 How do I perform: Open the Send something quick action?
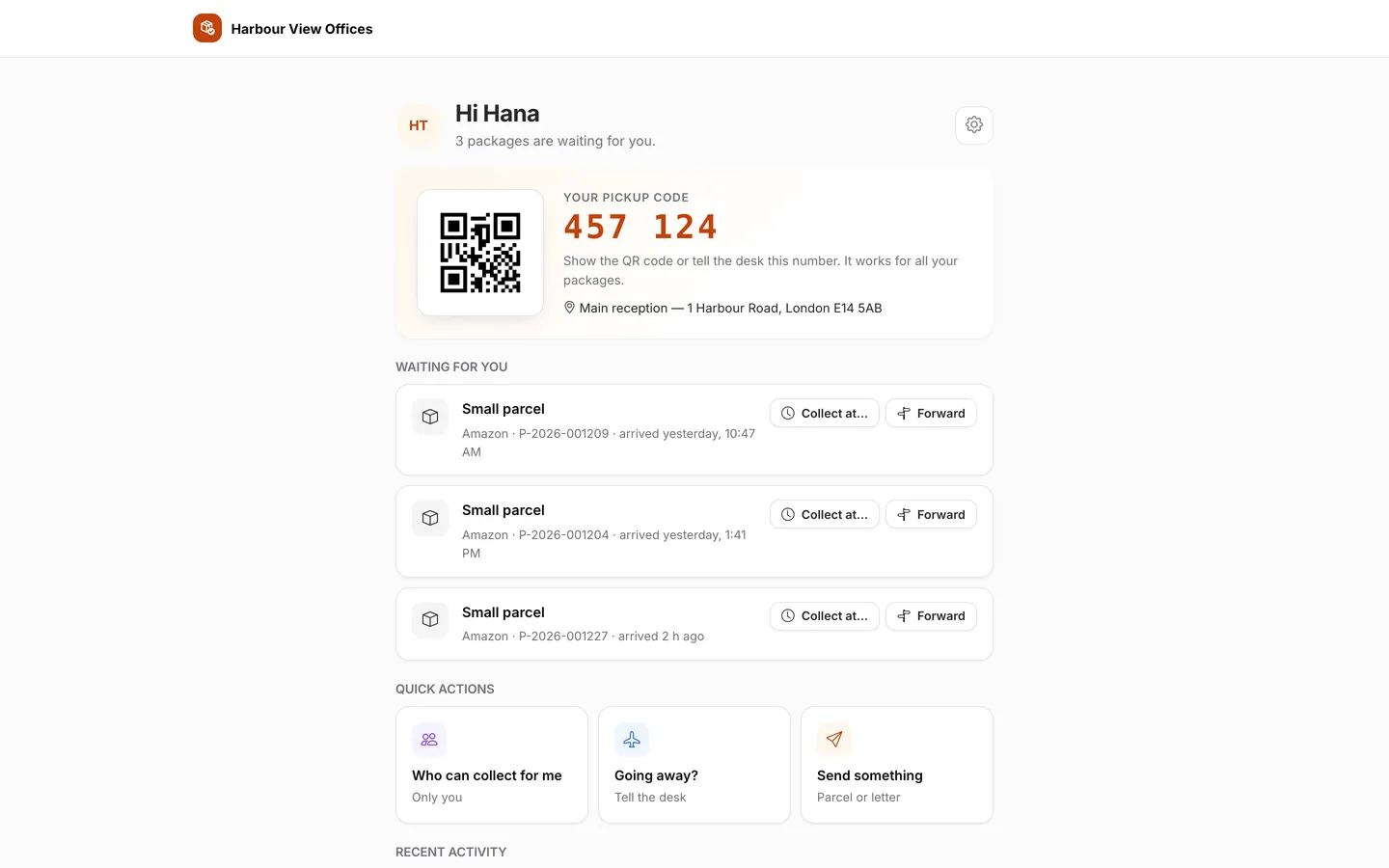(897, 765)
